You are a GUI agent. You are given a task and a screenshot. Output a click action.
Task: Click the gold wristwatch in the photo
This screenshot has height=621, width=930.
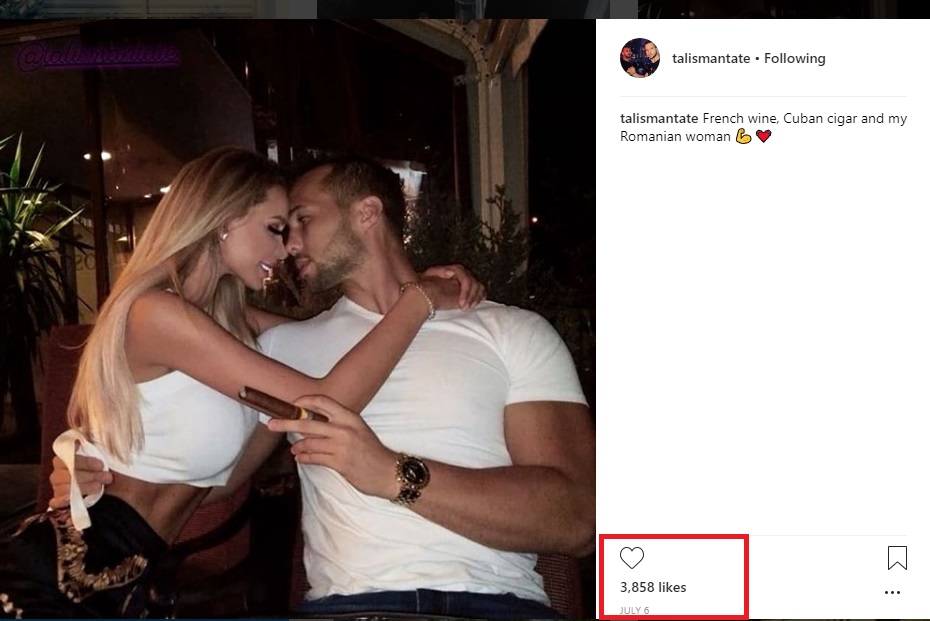click(411, 478)
